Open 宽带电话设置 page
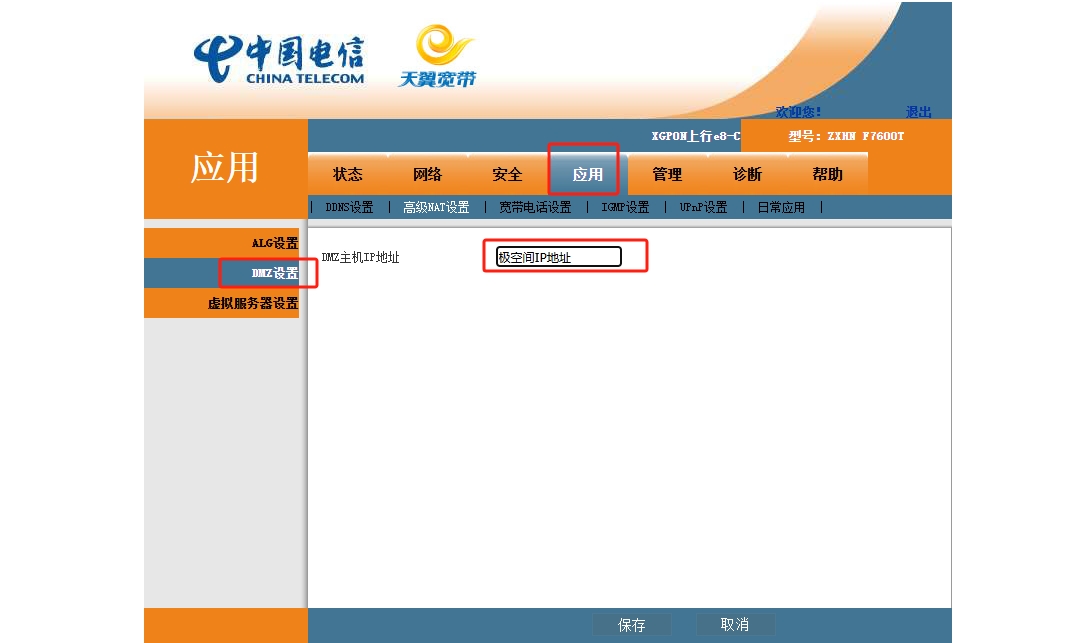 [535, 208]
